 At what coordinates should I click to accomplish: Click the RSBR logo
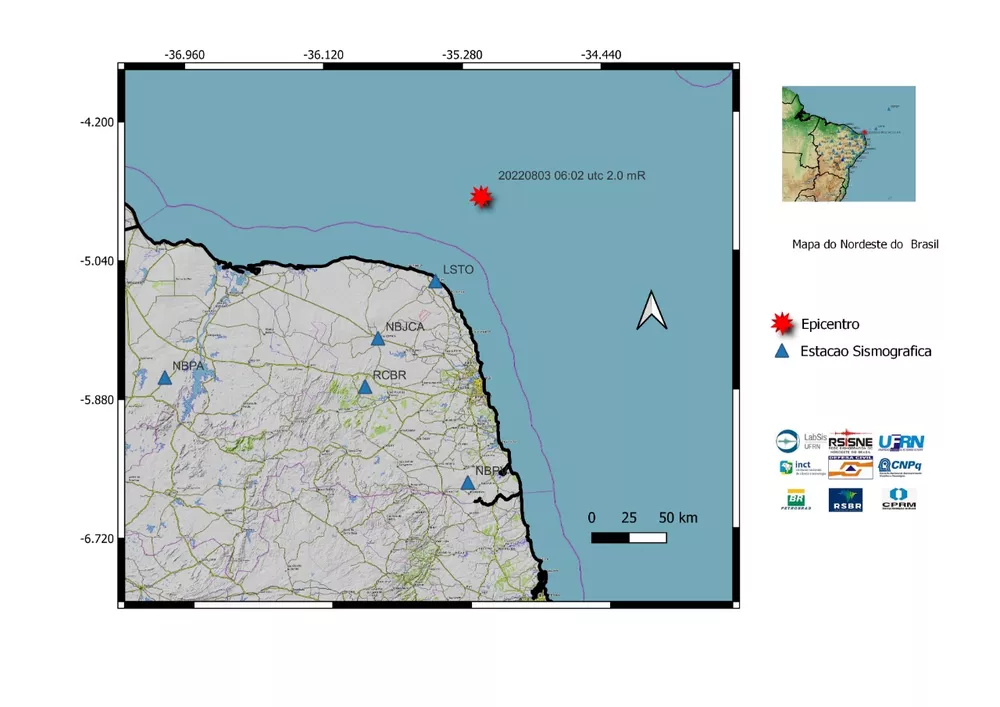(846, 498)
